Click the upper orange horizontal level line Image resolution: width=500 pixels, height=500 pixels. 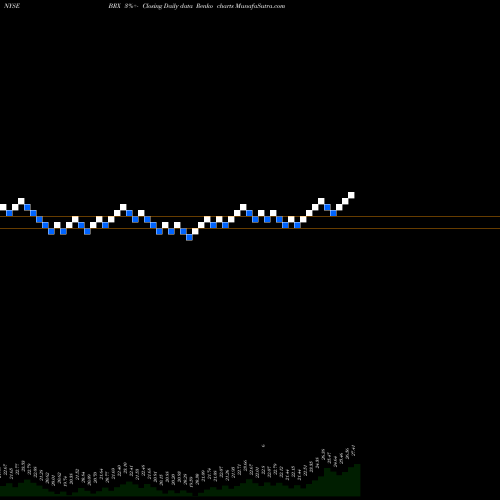click(250, 217)
